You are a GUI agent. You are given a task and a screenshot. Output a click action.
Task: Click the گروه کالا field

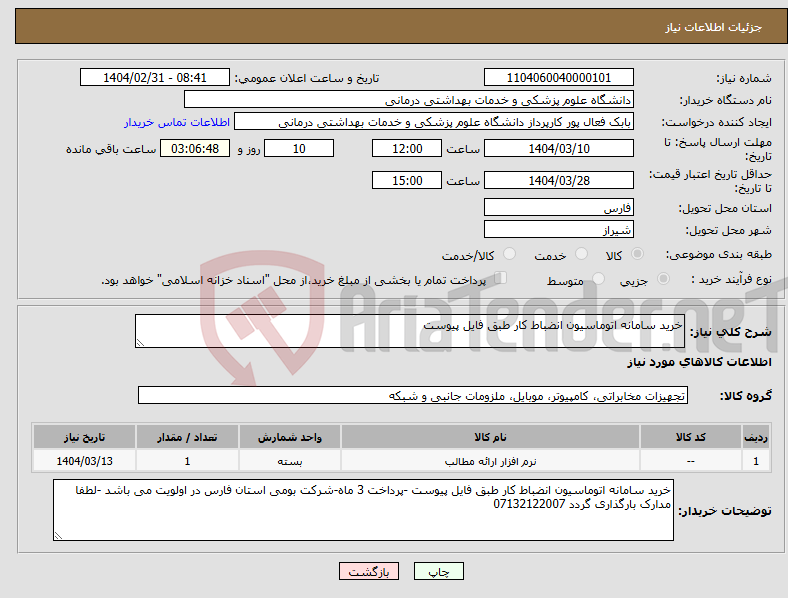tap(413, 395)
